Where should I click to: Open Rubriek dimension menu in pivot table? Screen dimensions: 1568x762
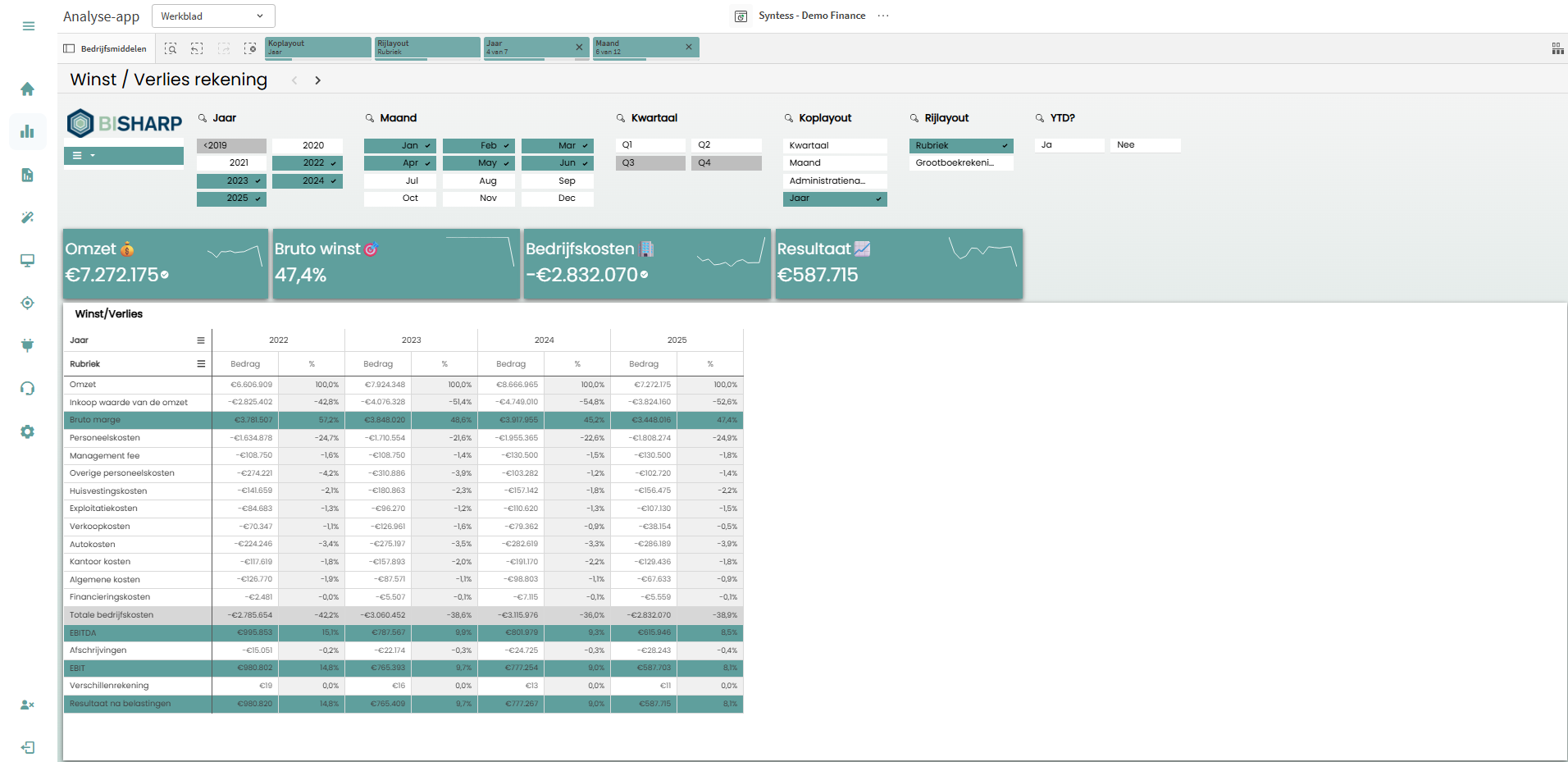tap(201, 364)
